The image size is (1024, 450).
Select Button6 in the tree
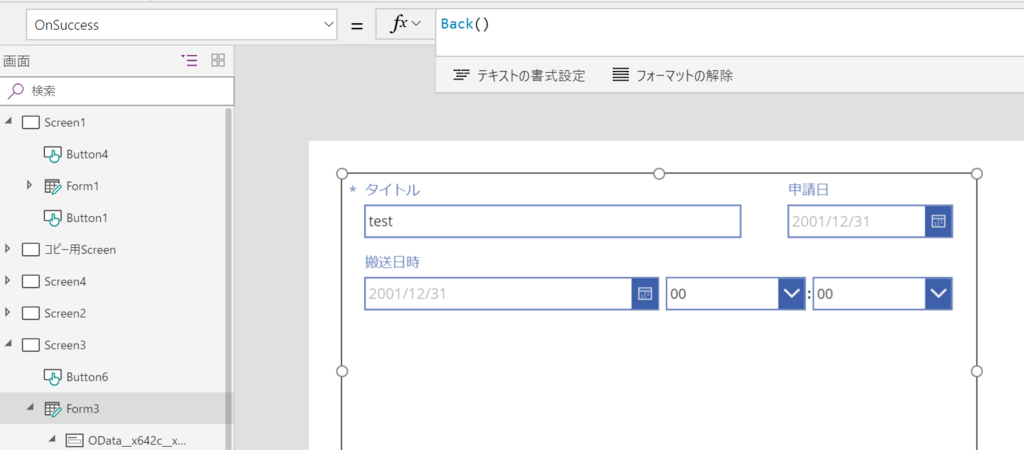[x=87, y=377]
